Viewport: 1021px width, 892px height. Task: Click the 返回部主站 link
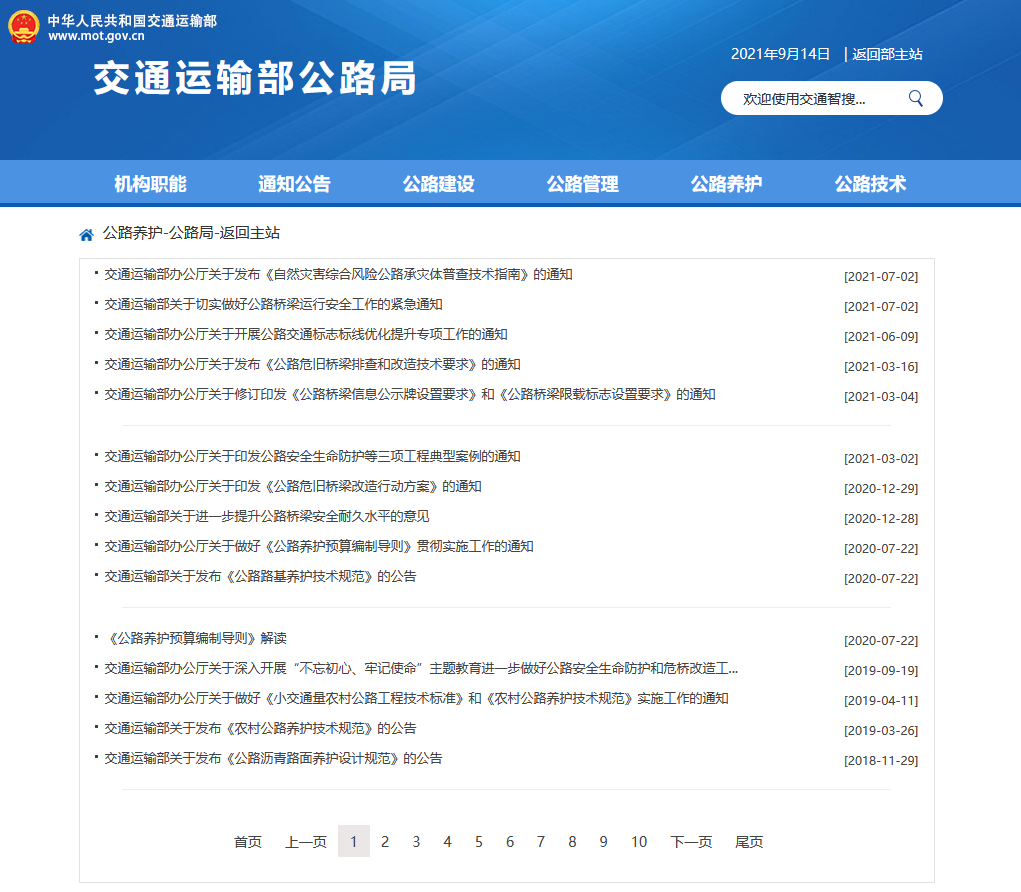coord(888,54)
